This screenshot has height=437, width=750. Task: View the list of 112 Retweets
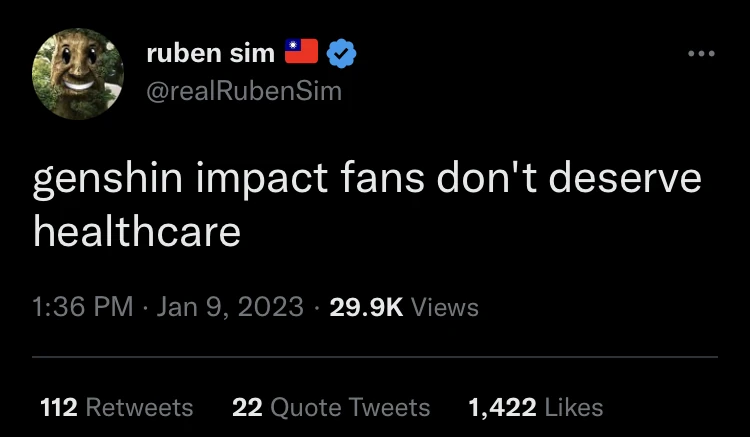pyautogui.click(x=116, y=407)
